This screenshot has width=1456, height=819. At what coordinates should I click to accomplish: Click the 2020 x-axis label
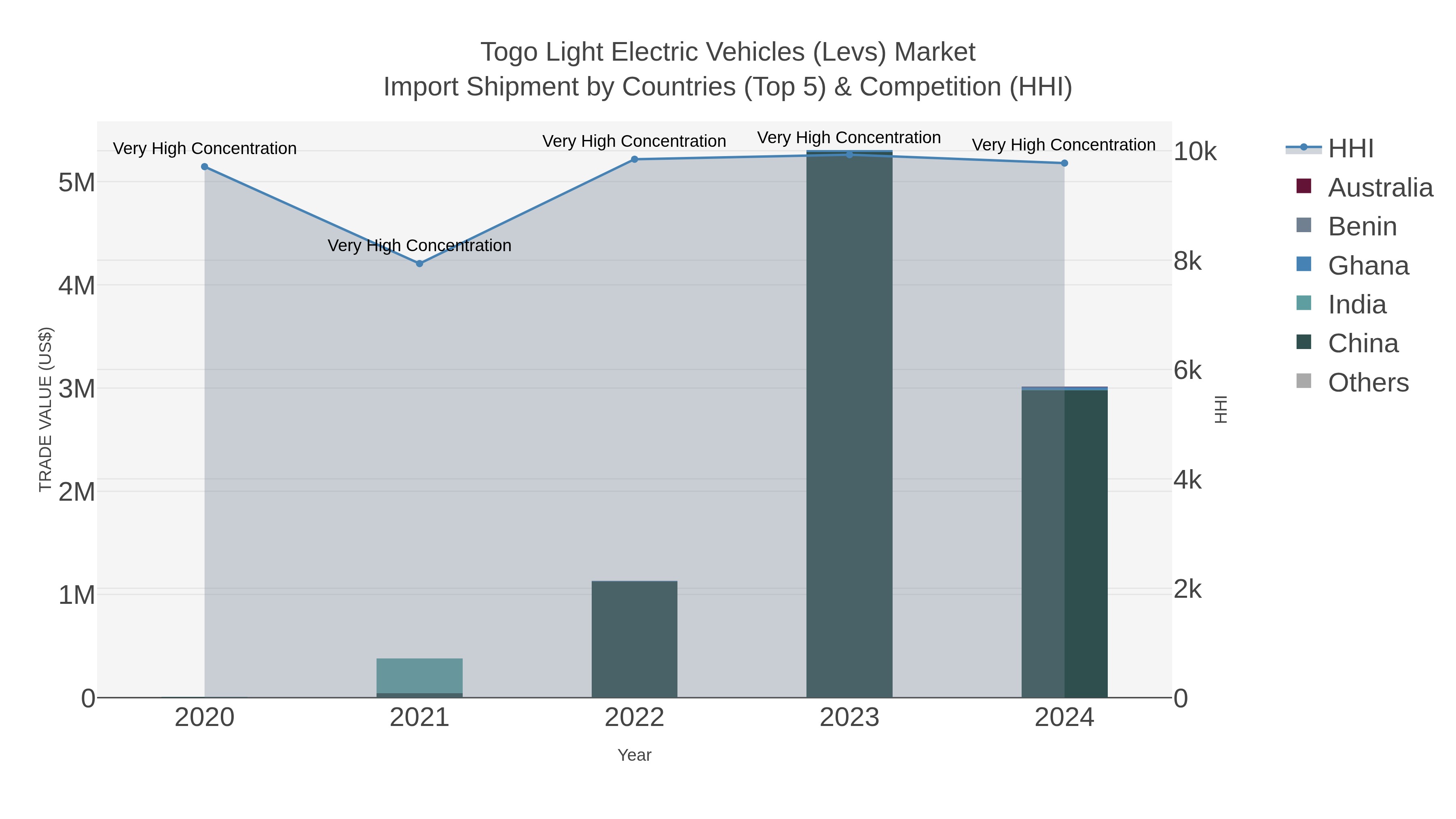pos(205,718)
